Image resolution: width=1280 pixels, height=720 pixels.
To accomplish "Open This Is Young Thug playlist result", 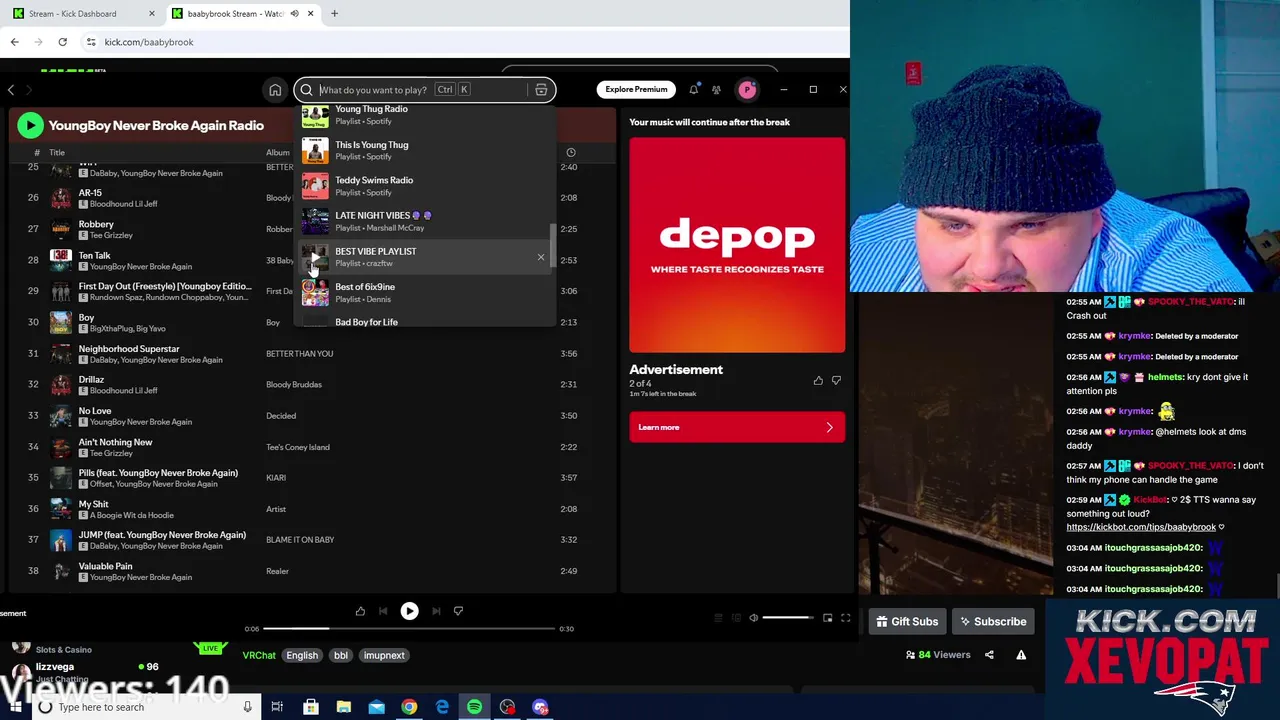I will [425, 150].
